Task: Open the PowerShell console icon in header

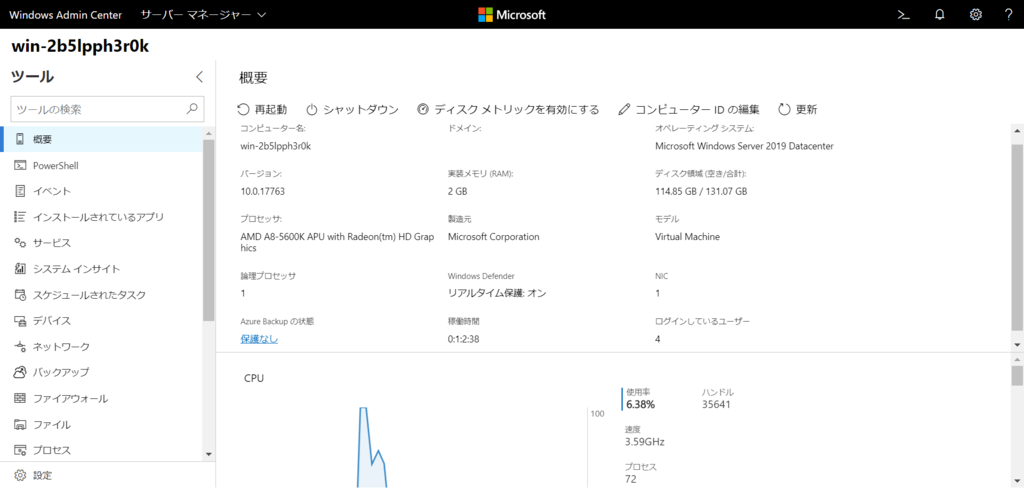Action: tap(903, 14)
